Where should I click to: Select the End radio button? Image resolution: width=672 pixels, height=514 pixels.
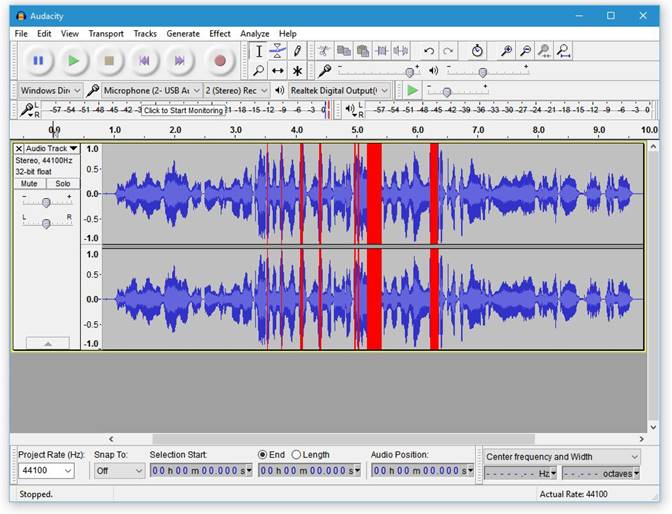pyautogui.click(x=263, y=454)
